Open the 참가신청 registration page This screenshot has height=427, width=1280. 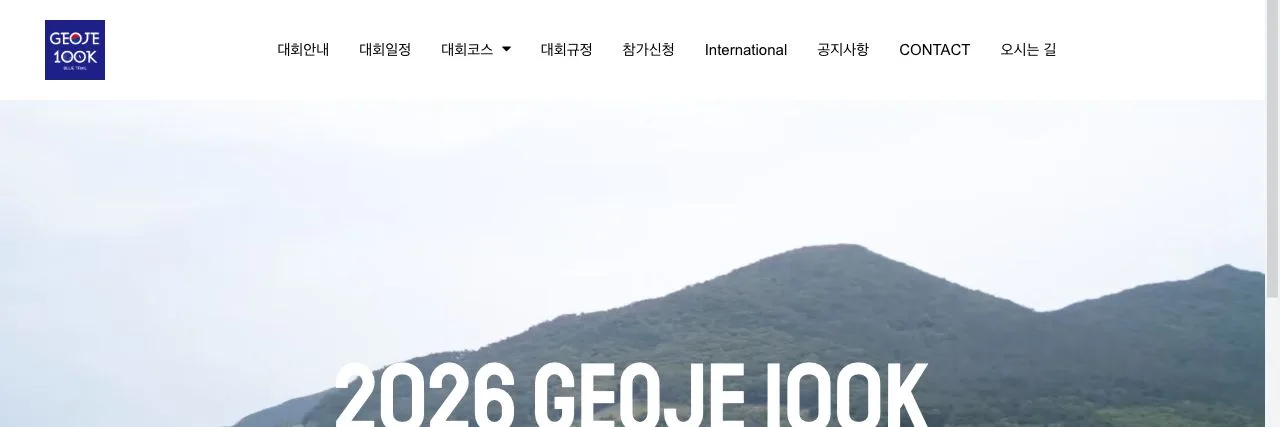tap(648, 50)
